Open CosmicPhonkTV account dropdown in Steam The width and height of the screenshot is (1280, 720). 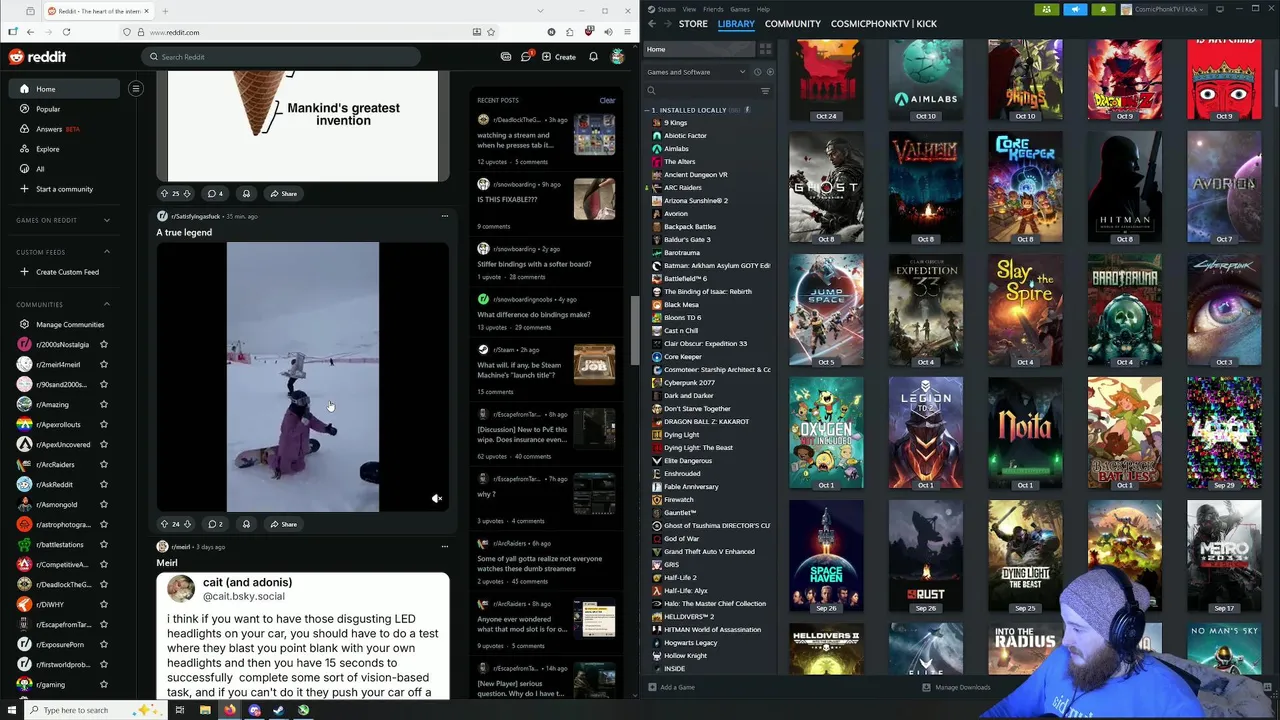point(1165,9)
